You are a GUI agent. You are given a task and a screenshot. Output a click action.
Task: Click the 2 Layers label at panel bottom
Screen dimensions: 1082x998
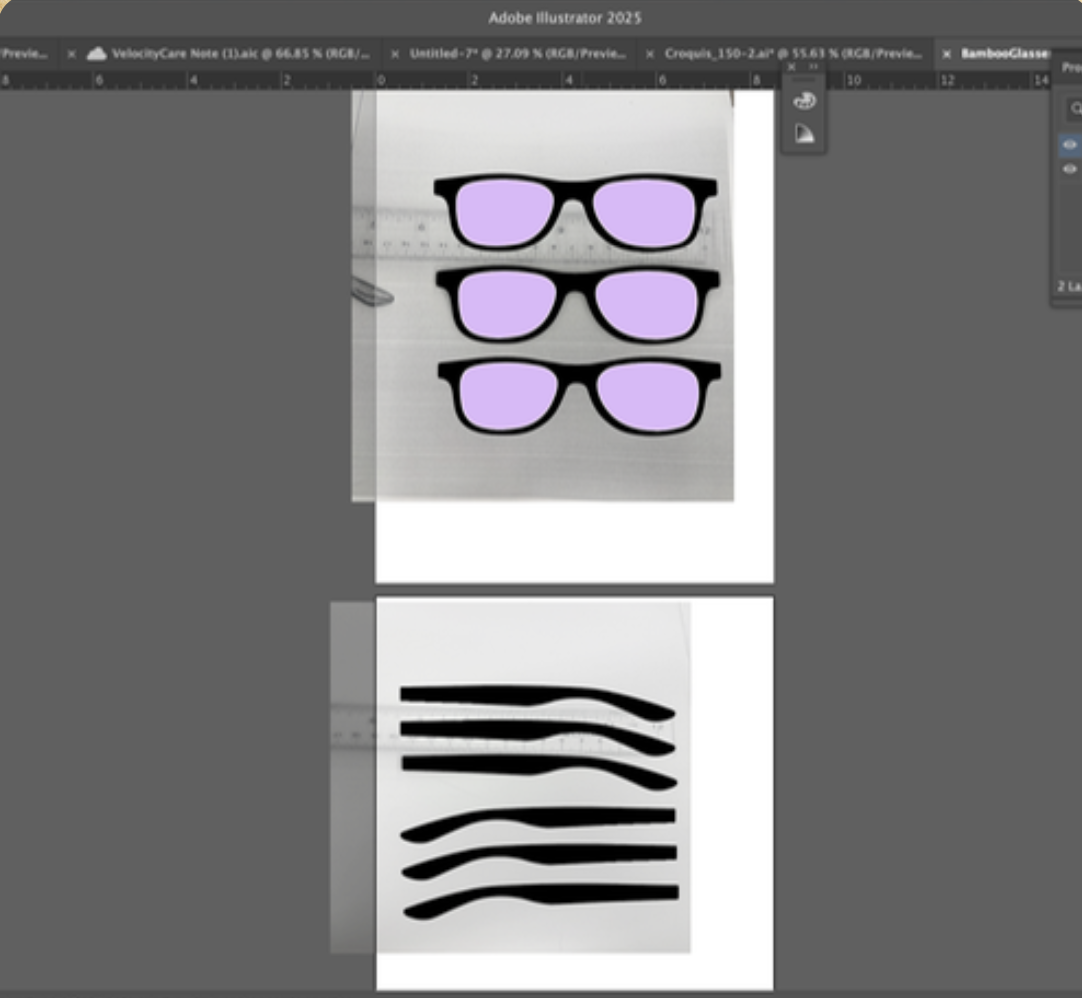(1065, 287)
